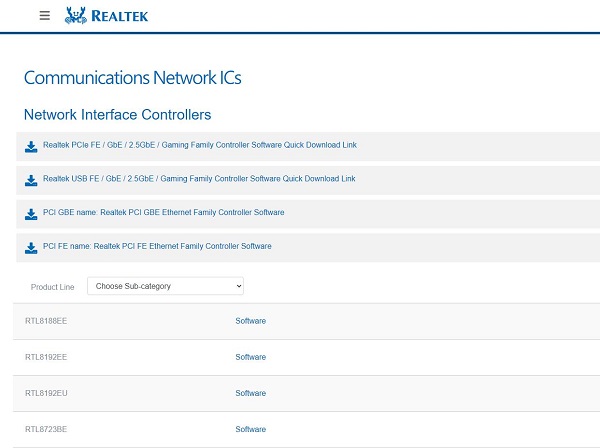The height and width of the screenshot is (448, 600).
Task: Open Realtek PCIe FE / GbE Quick Download Link
Action: 200,145
